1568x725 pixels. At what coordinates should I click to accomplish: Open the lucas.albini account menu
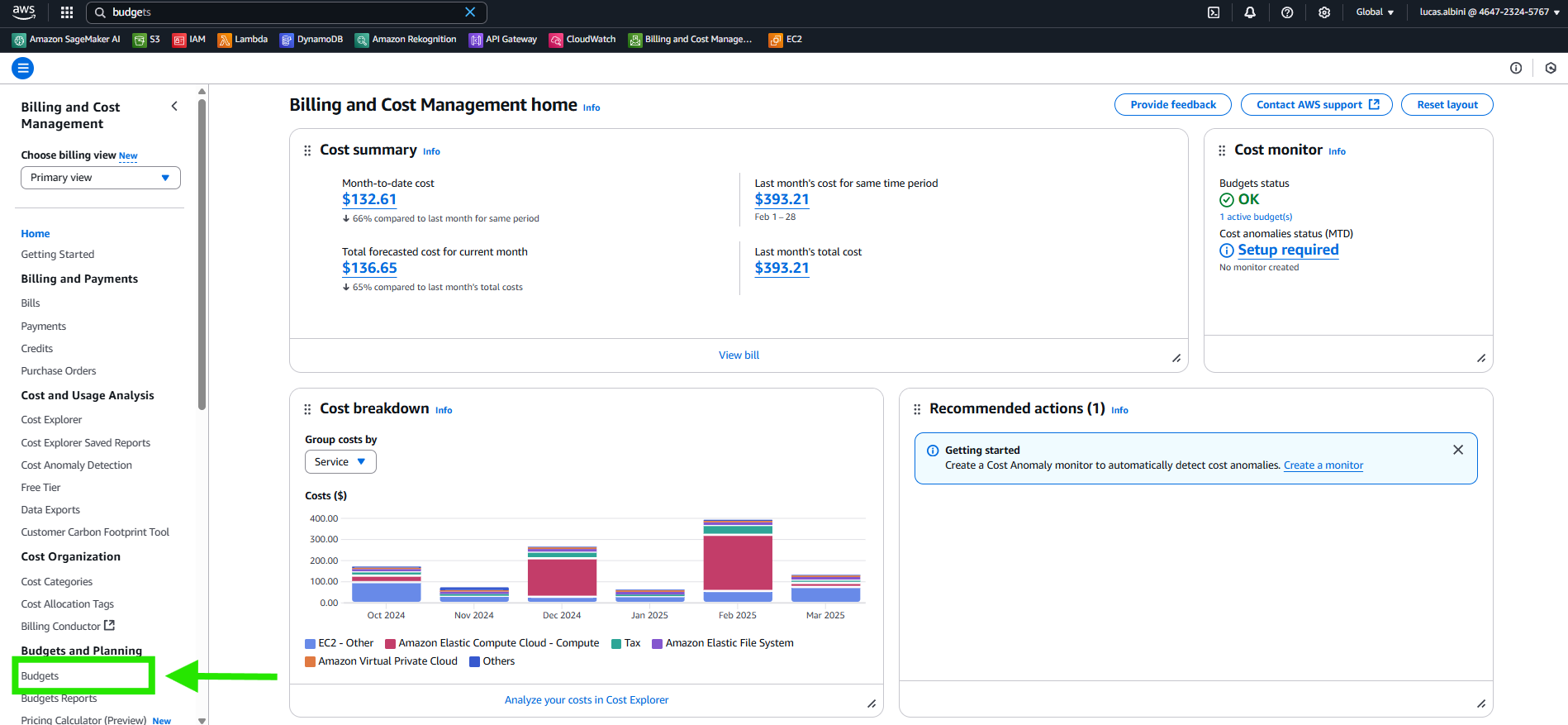pyautogui.click(x=1490, y=12)
